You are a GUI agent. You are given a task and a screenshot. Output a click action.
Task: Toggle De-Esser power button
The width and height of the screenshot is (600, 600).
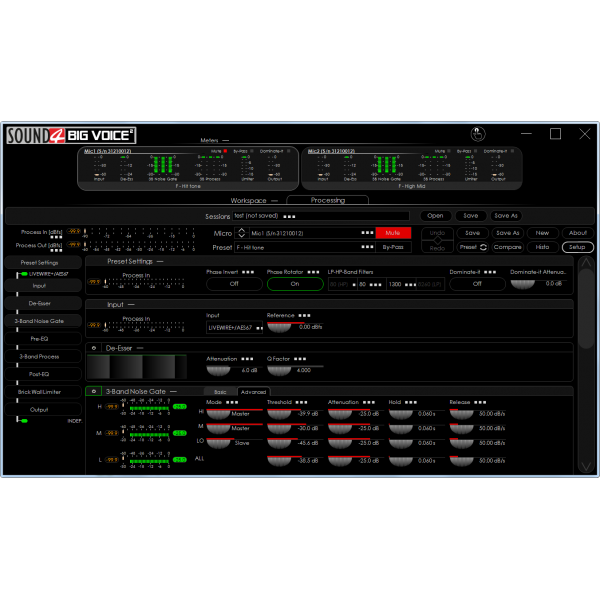94,348
